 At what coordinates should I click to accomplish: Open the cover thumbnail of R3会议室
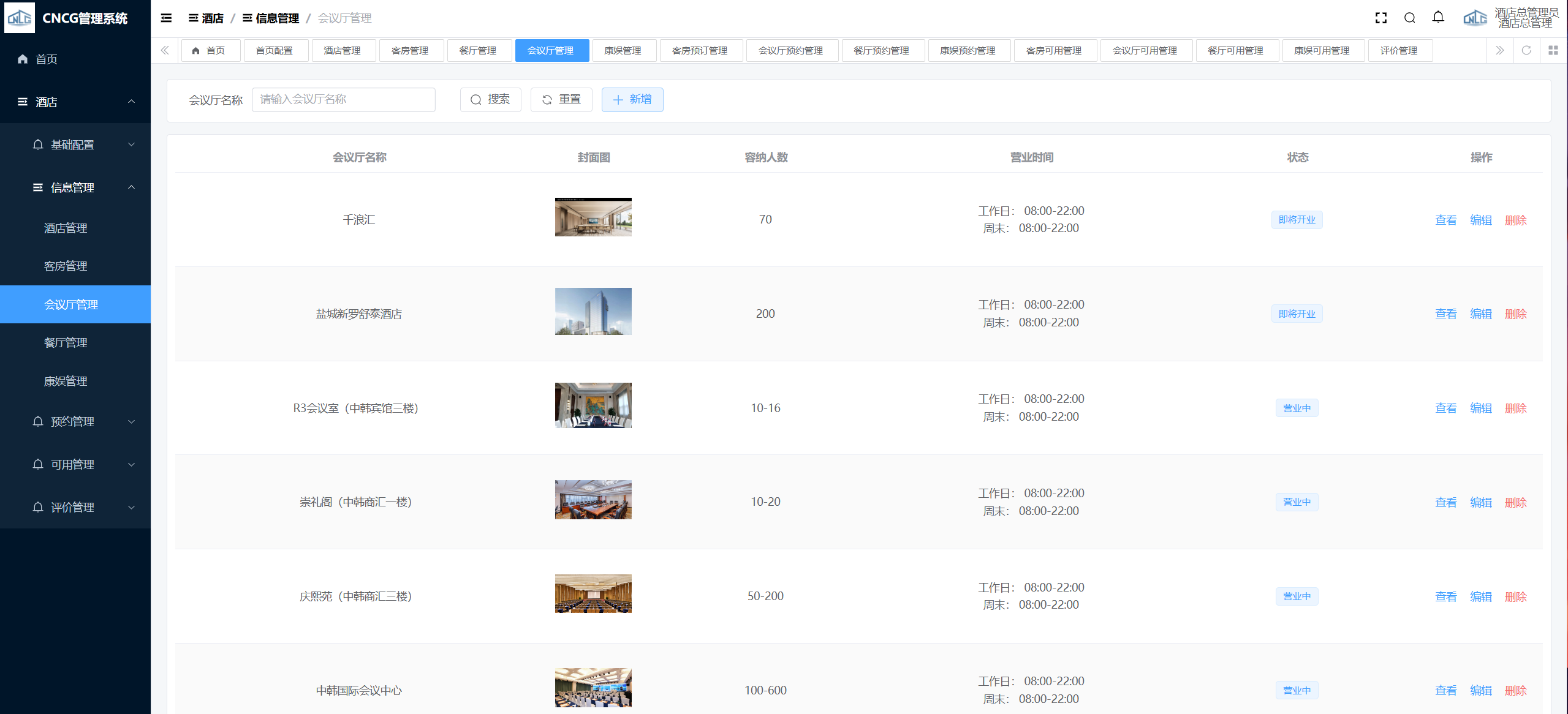coord(593,405)
